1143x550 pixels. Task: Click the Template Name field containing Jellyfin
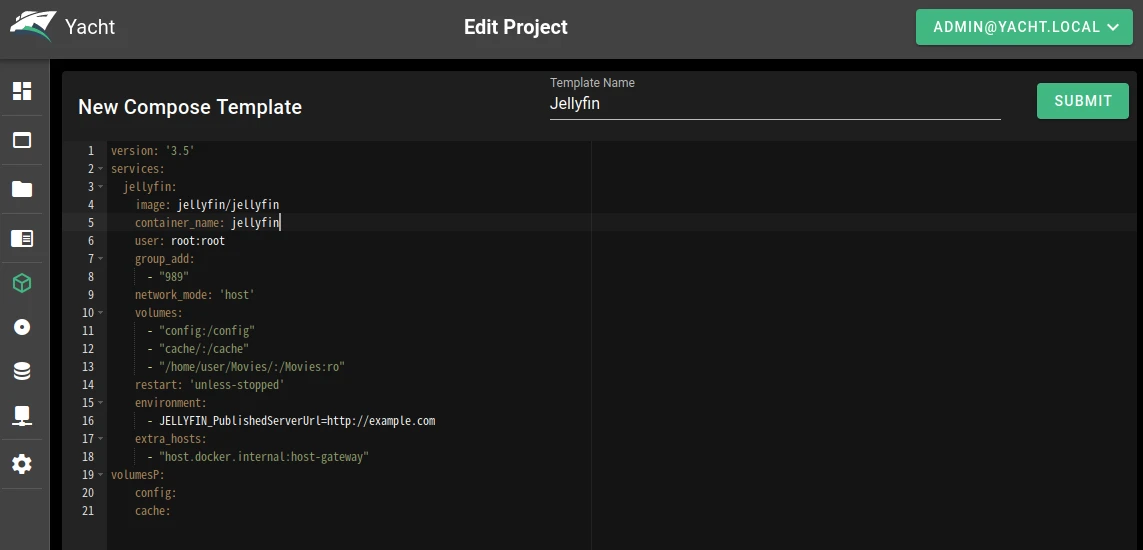point(774,104)
